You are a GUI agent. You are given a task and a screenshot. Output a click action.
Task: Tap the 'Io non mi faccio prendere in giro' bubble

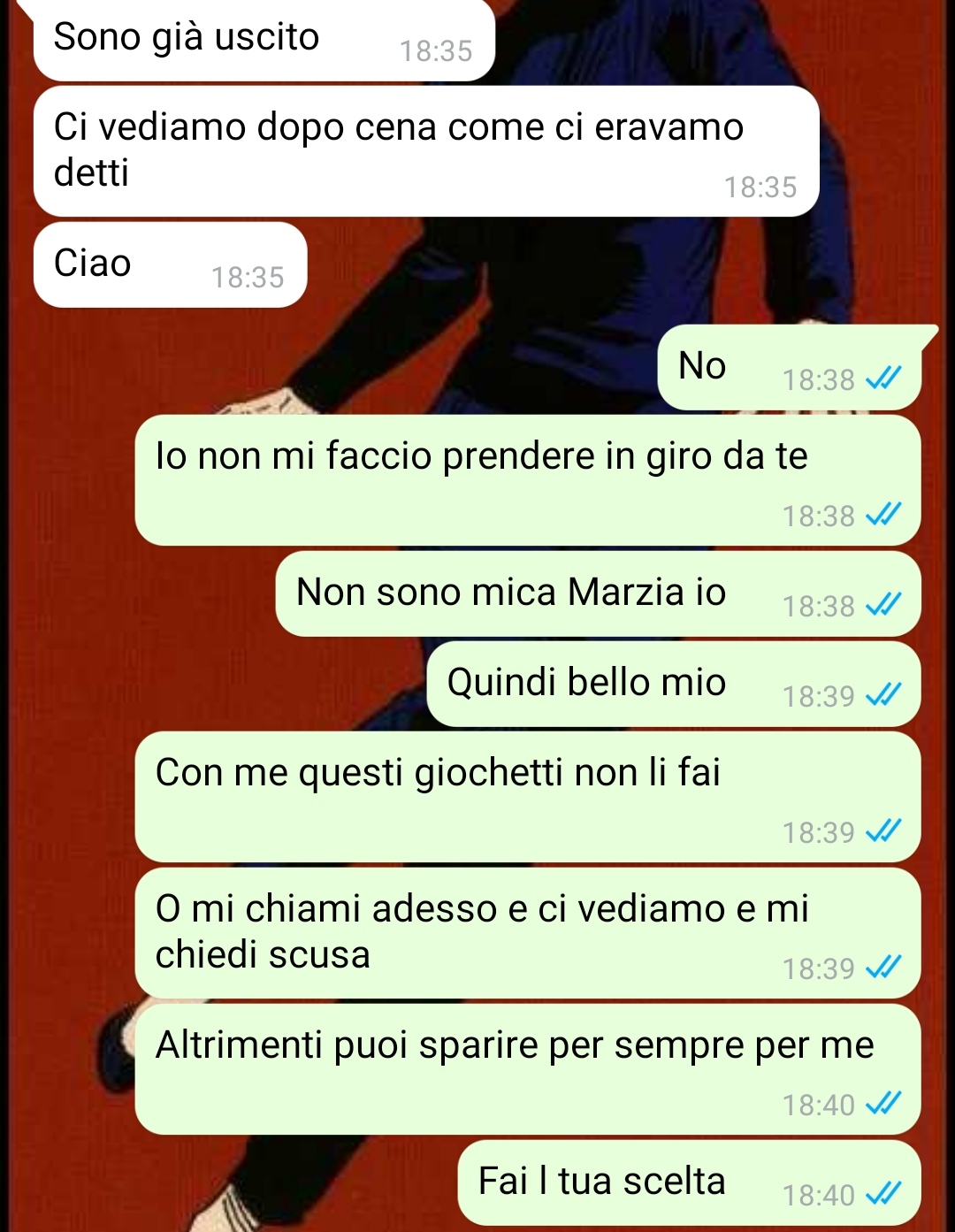528,480
